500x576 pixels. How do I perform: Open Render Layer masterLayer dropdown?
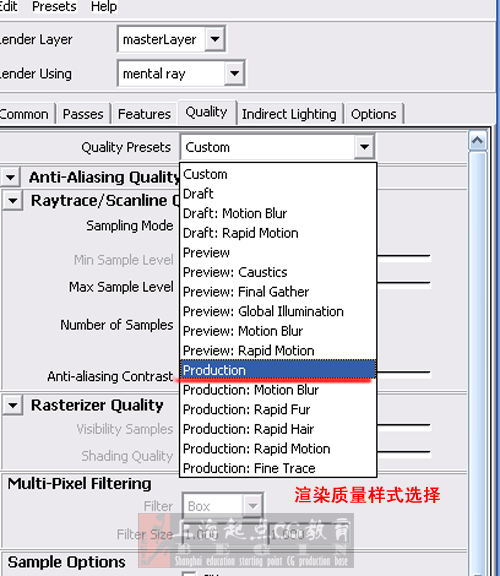(172, 39)
